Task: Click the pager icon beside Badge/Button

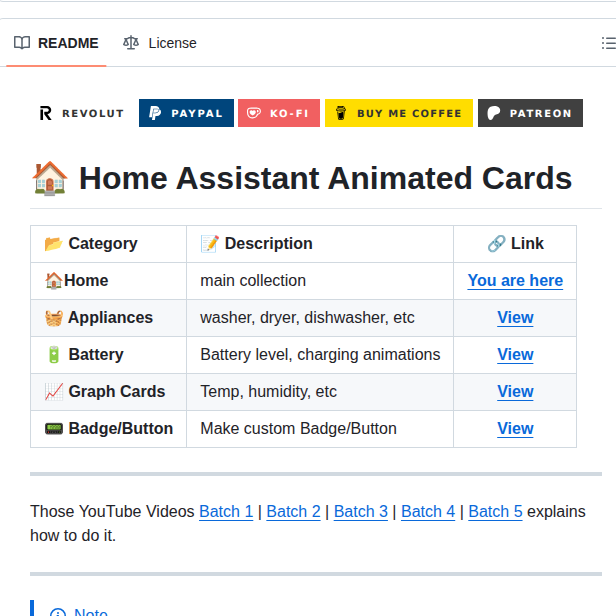Action: coord(54,429)
